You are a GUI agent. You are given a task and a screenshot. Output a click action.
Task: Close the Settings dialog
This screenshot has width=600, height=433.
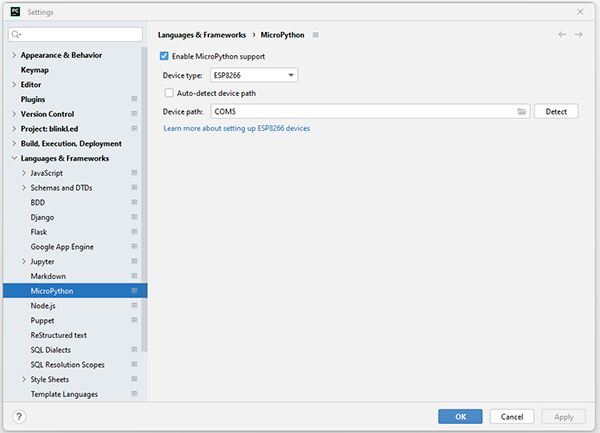point(580,12)
